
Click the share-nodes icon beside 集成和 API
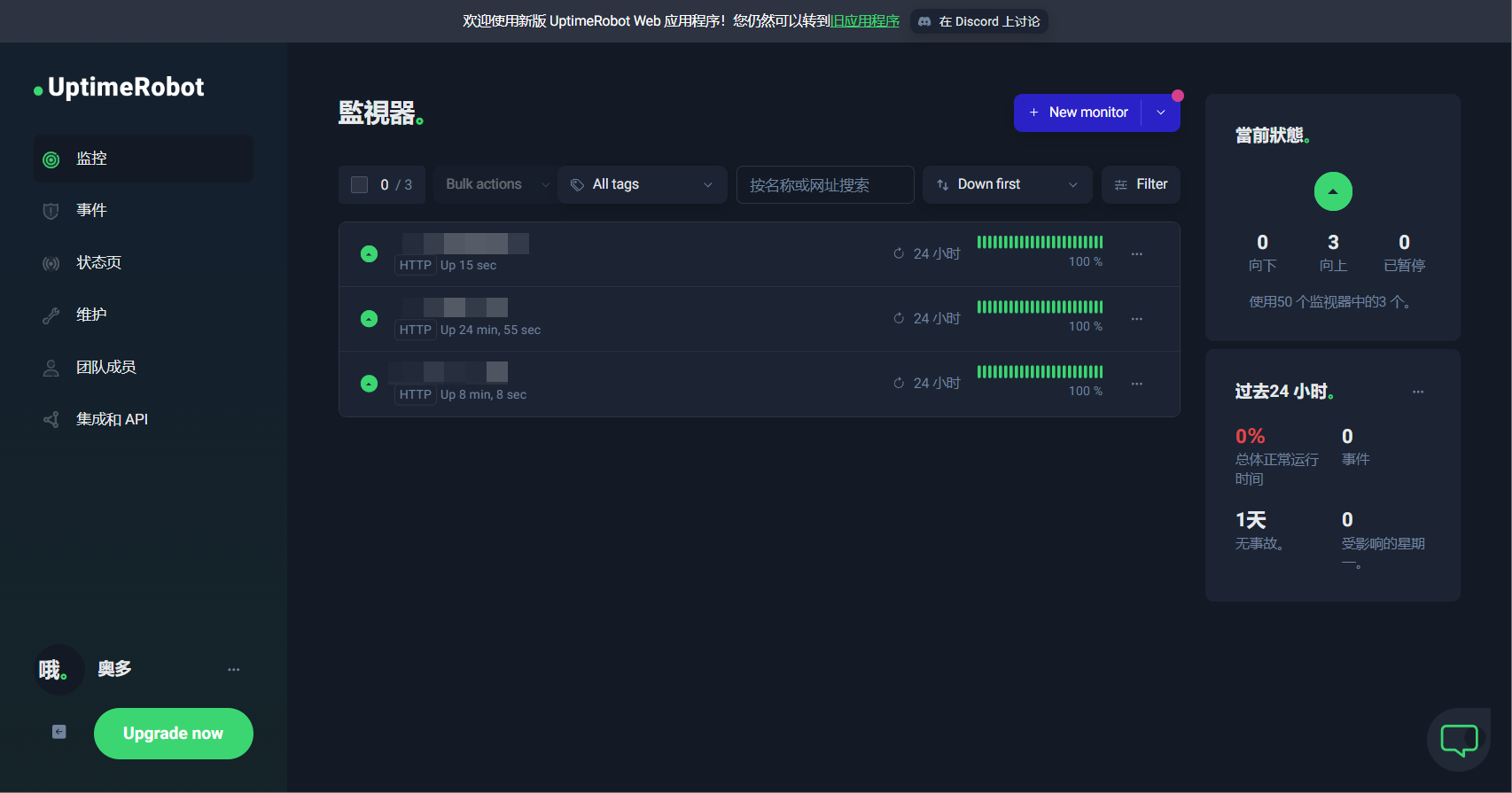51,420
